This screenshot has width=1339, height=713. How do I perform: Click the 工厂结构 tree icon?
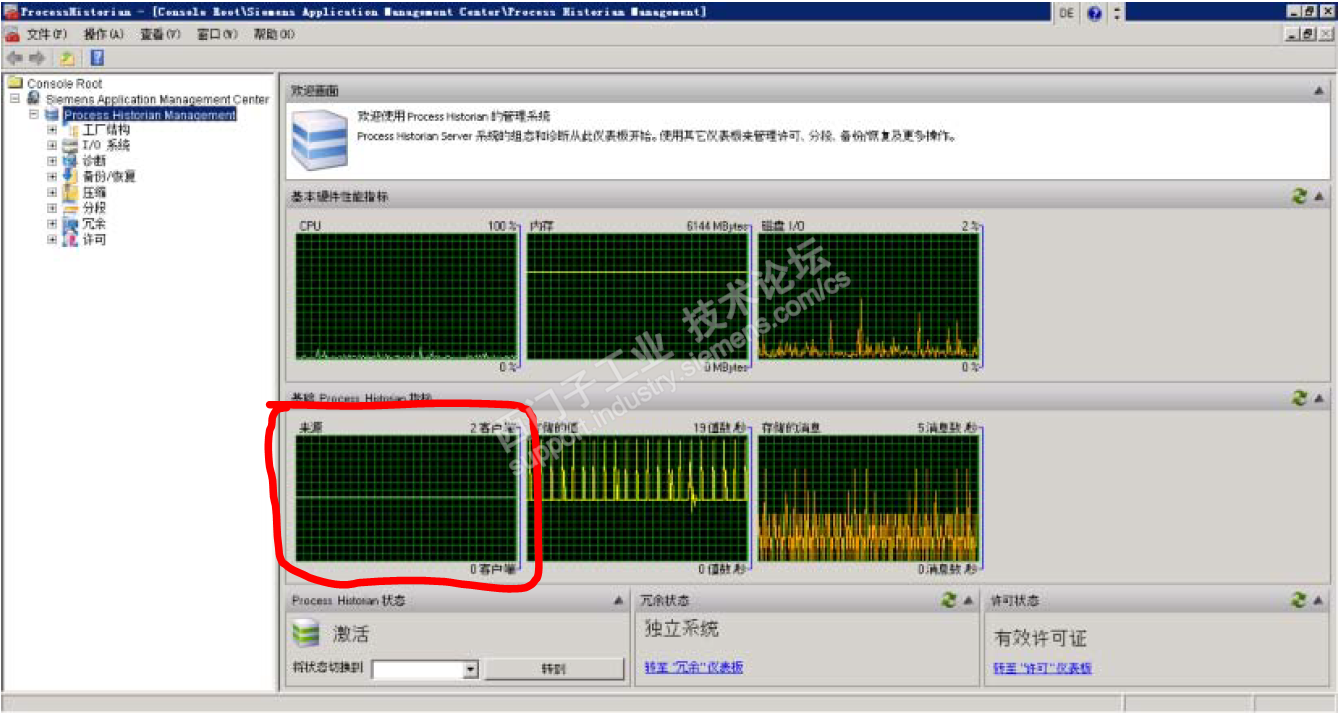pos(70,130)
